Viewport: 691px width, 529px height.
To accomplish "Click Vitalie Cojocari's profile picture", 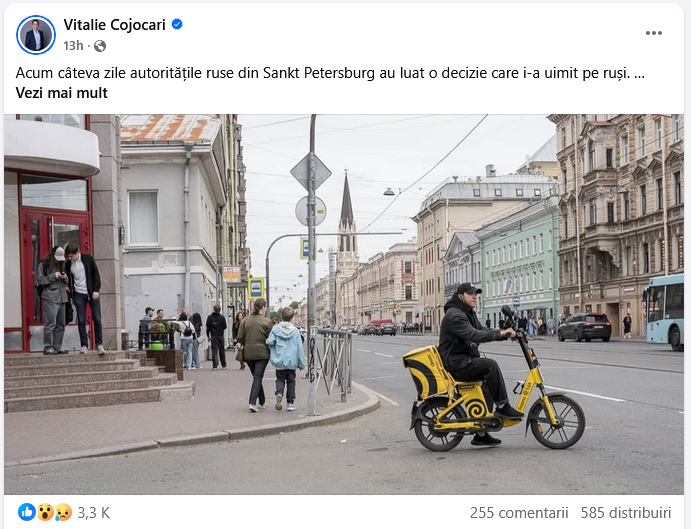I will pyautogui.click(x=36, y=35).
